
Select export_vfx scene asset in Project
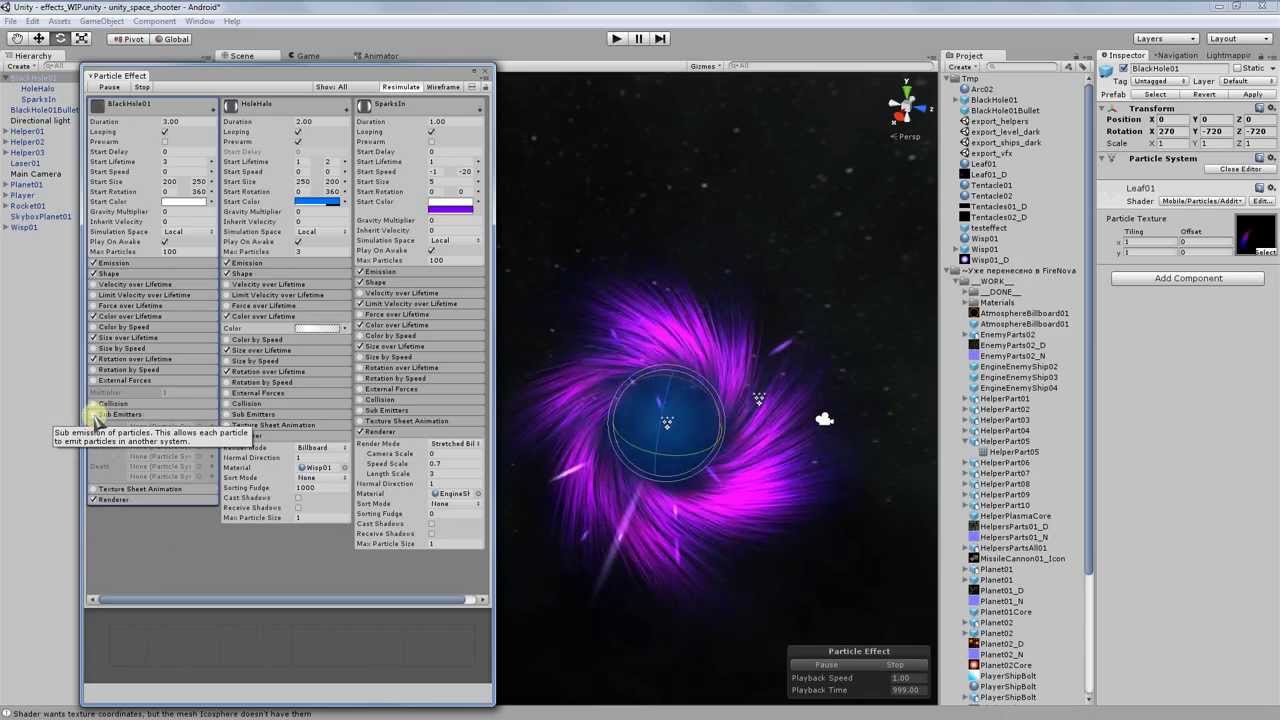(990, 153)
